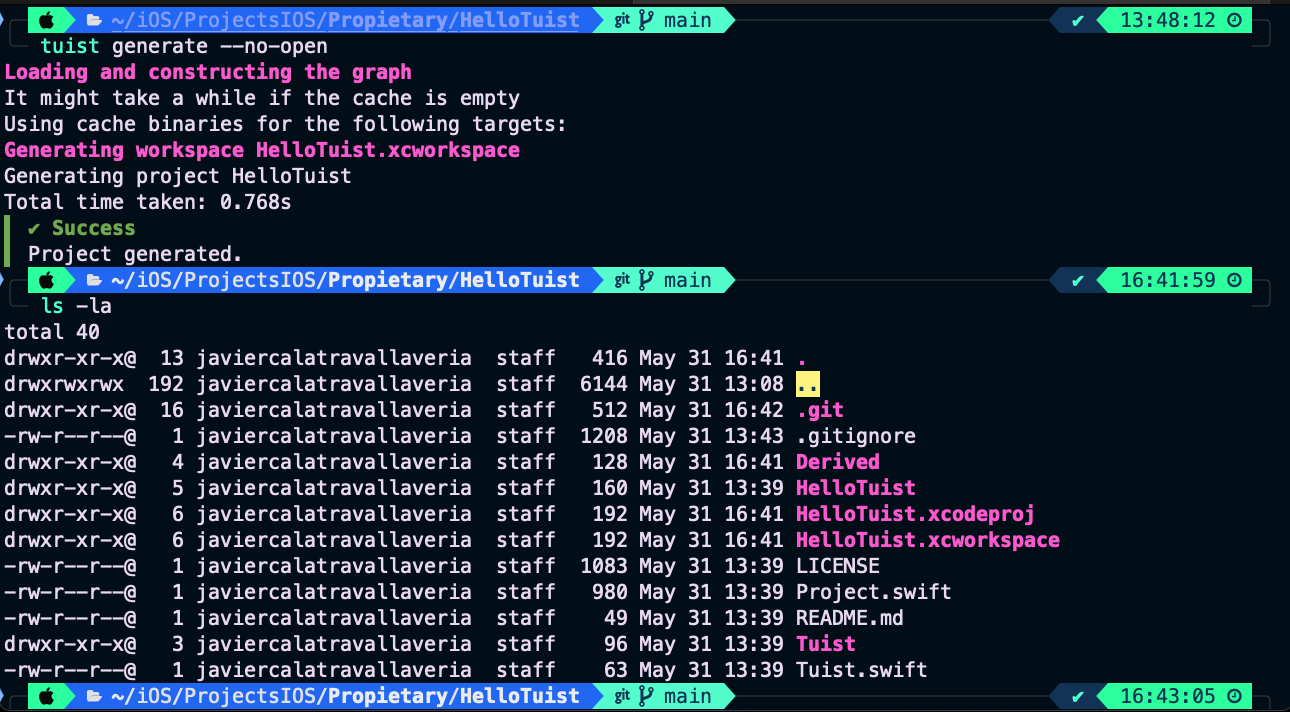Image resolution: width=1290 pixels, height=712 pixels.
Task: Click the 'ls -la' command line
Action: coord(76,306)
